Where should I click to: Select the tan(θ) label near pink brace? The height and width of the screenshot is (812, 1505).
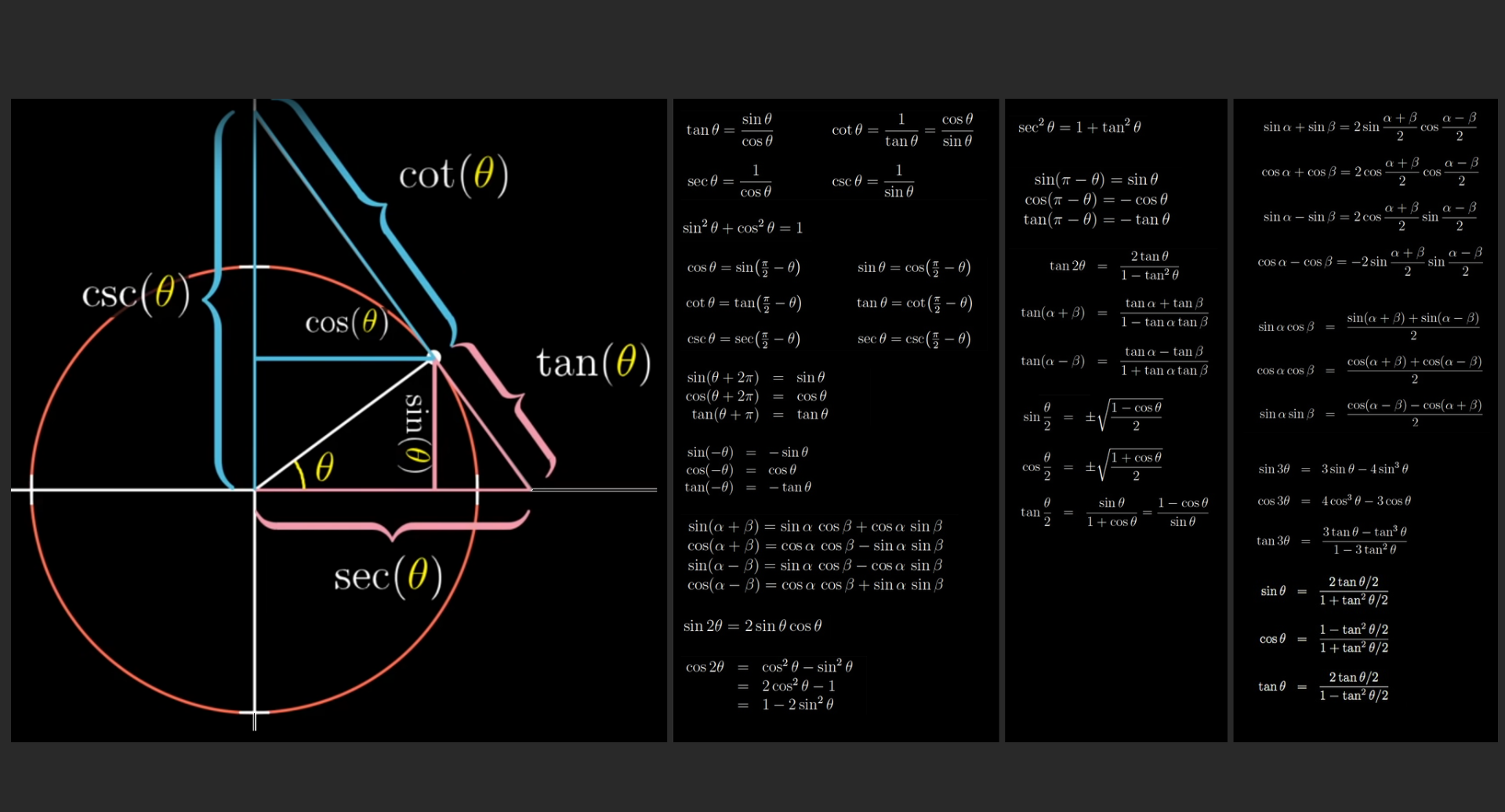click(593, 363)
